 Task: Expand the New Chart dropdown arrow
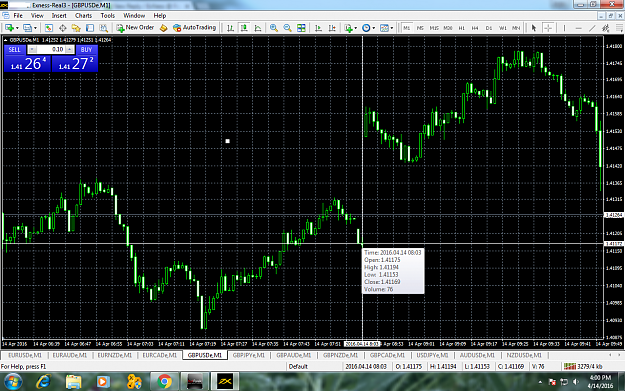[x=17, y=28]
